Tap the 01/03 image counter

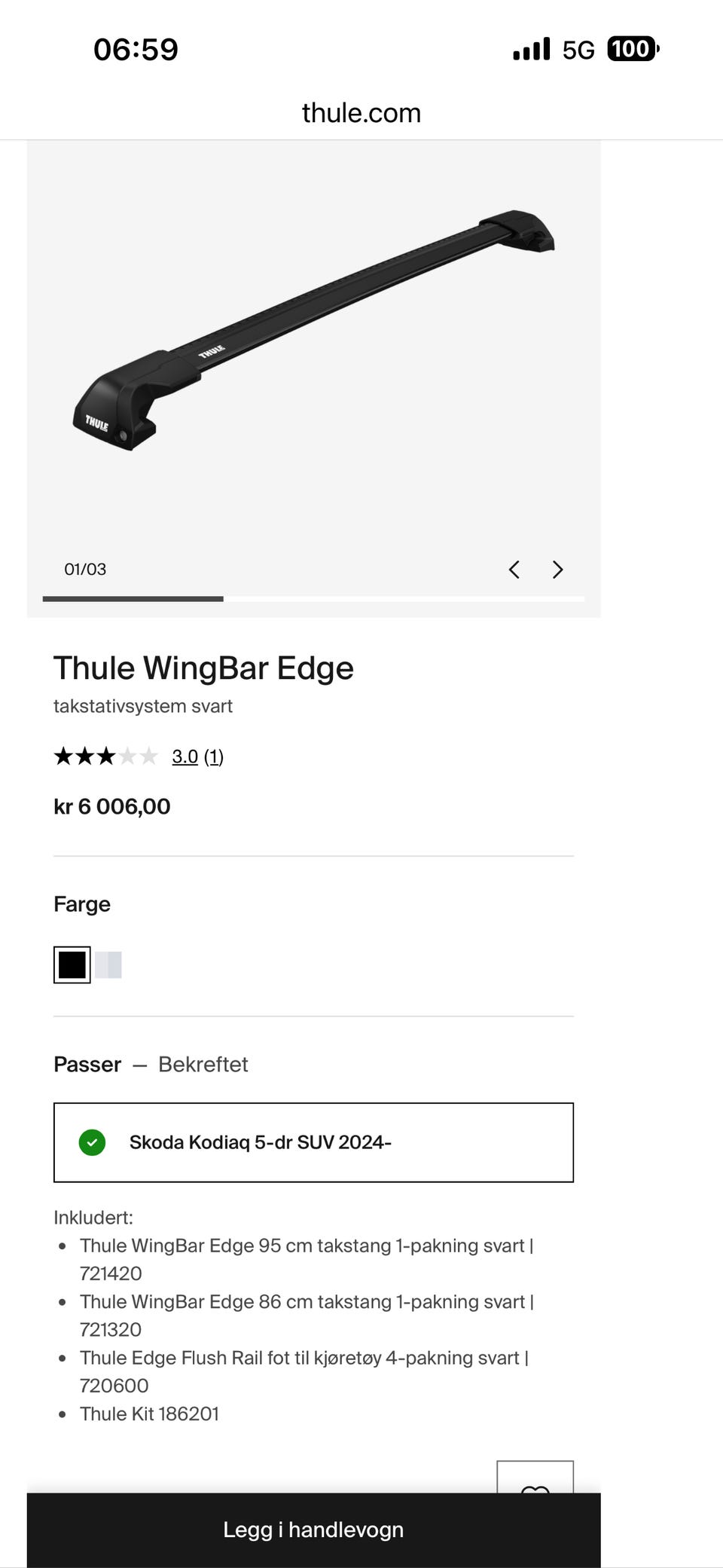coord(85,570)
